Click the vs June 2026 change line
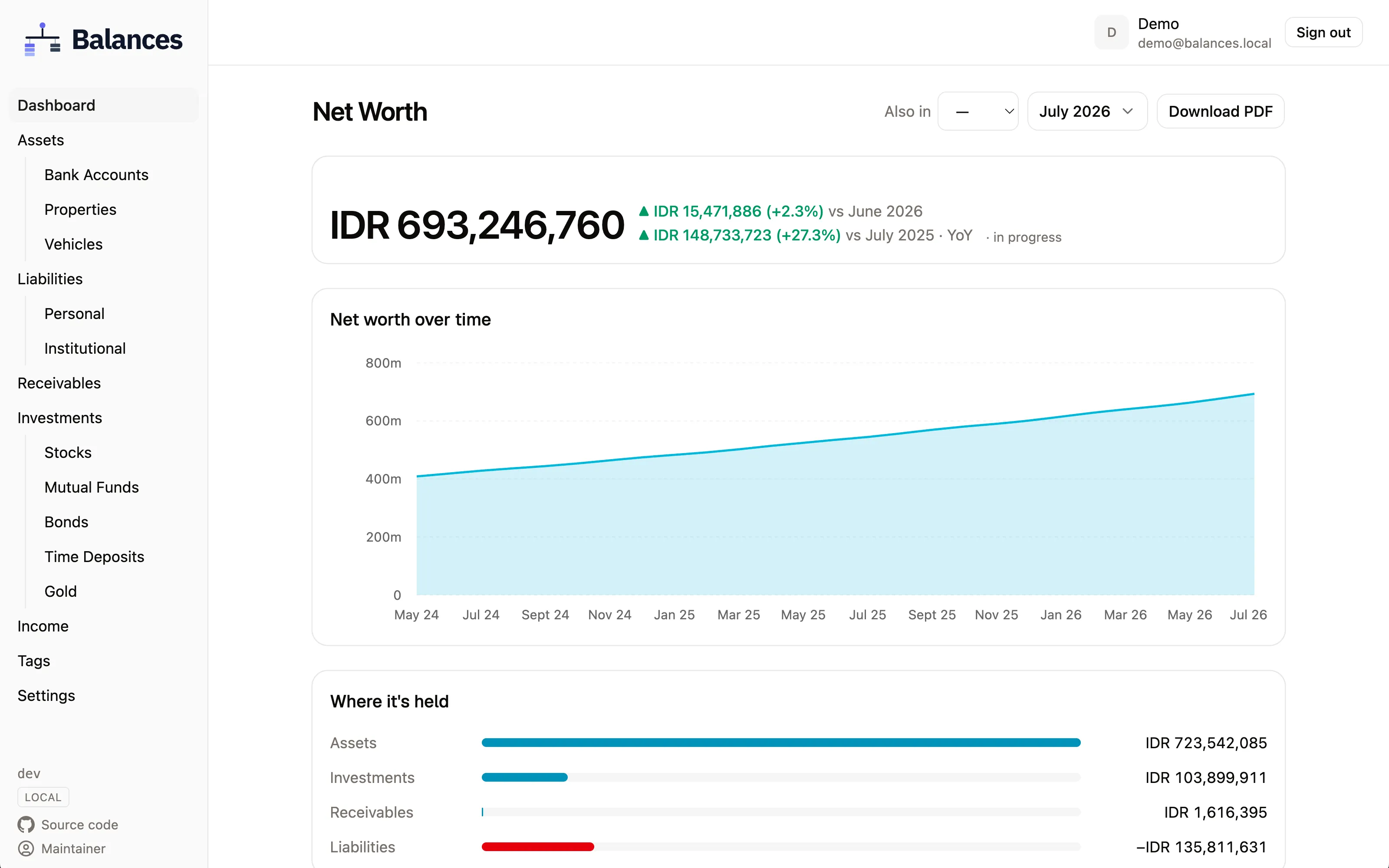The width and height of the screenshot is (1389, 868). pyautogui.click(x=780, y=211)
